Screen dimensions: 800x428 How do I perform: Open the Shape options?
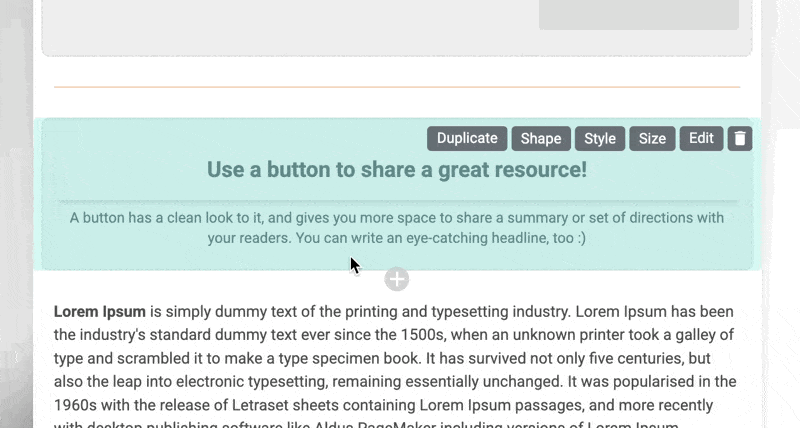(x=541, y=139)
